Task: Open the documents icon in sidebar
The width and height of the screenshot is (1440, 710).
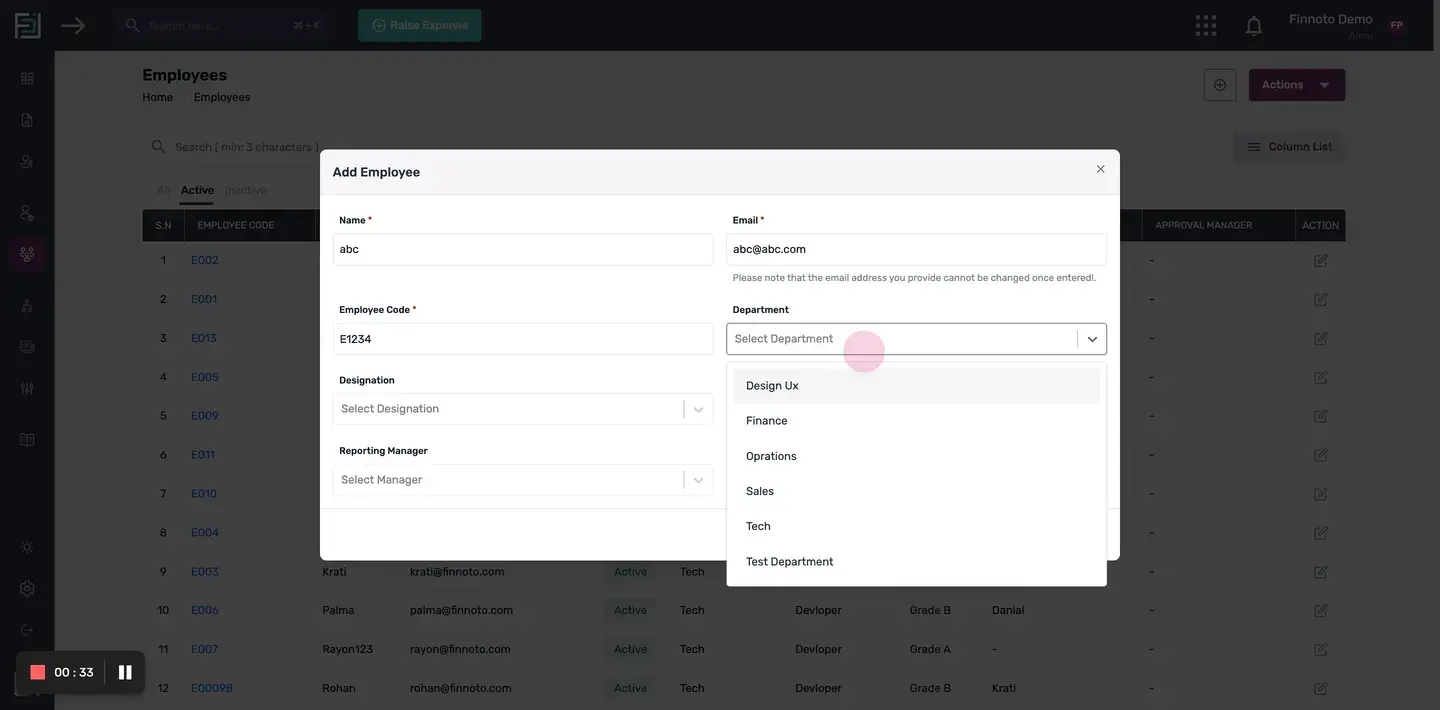Action: (27, 120)
